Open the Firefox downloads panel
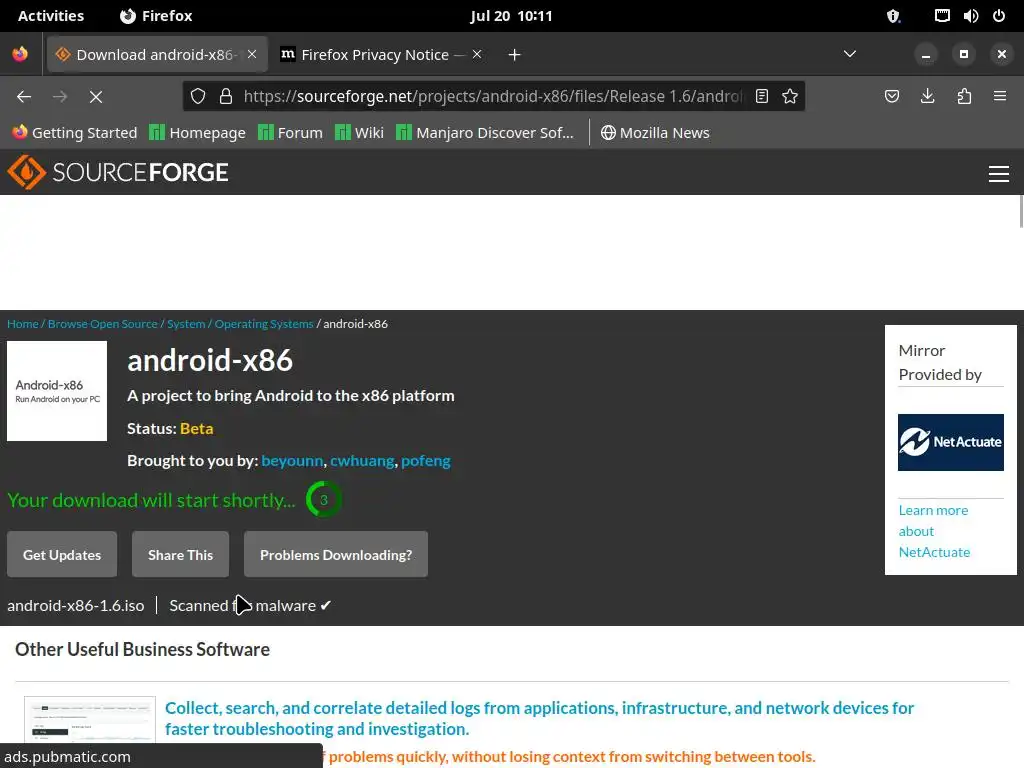 (927, 97)
